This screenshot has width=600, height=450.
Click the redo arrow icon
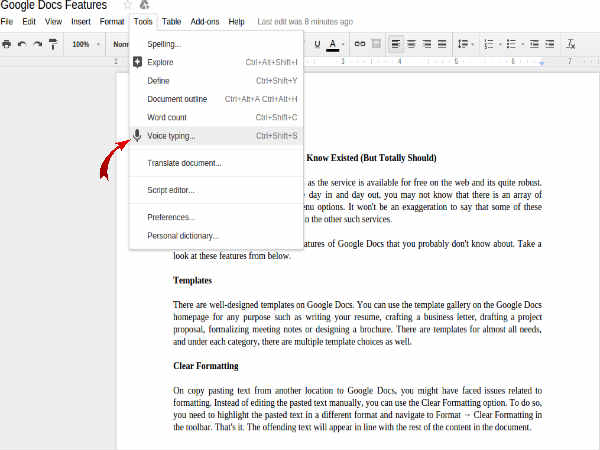tap(38, 44)
